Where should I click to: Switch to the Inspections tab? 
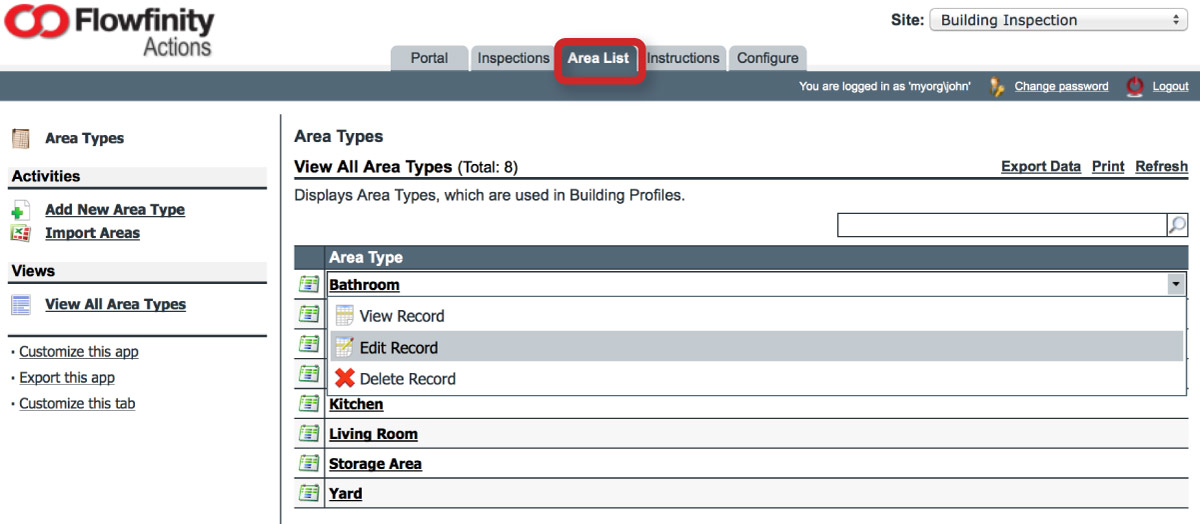(x=513, y=58)
